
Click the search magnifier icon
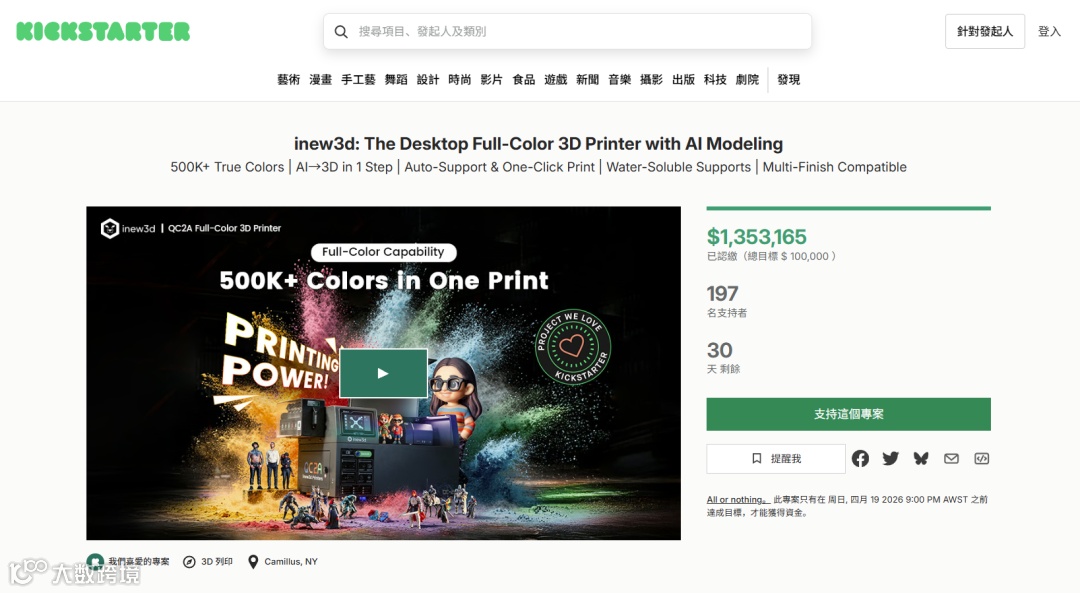341,32
